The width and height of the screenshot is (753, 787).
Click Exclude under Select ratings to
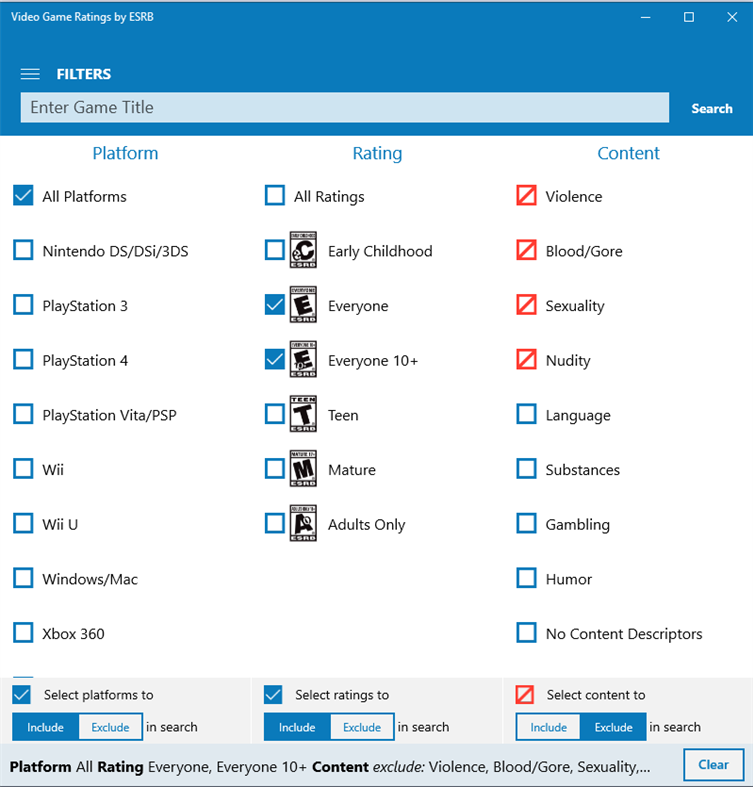coord(362,727)
